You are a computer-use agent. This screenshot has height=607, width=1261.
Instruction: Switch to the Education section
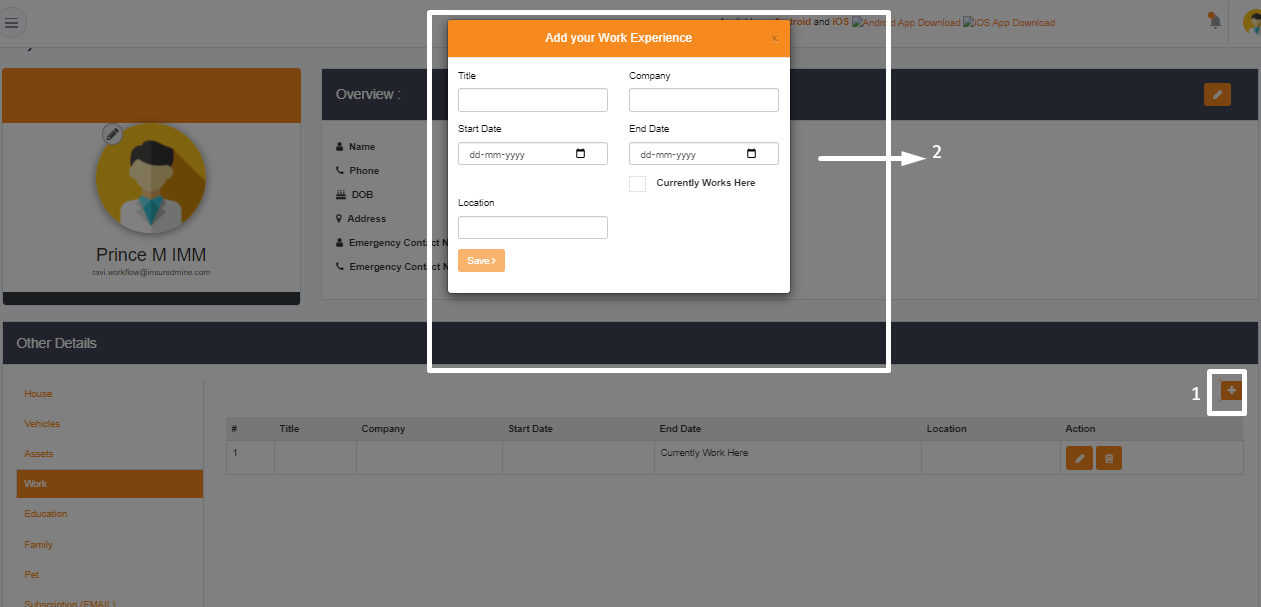(x=46, y=514)
